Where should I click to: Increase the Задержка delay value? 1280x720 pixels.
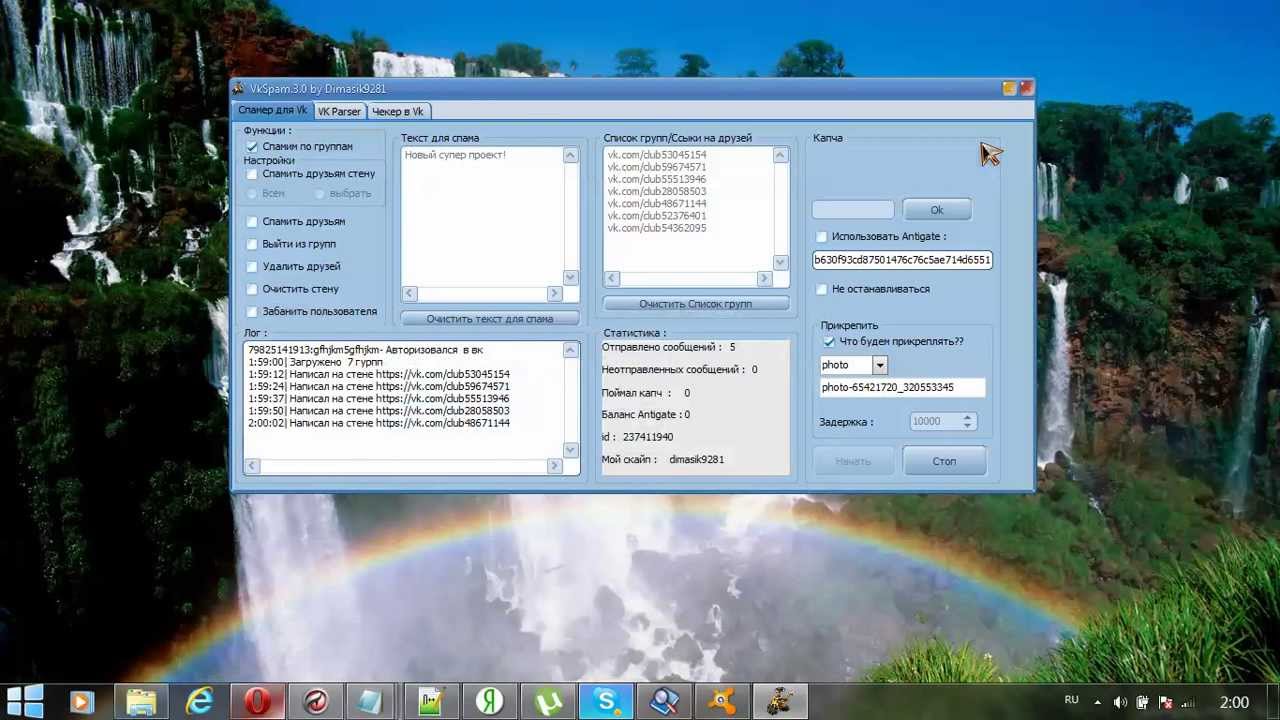pos(967,417)
